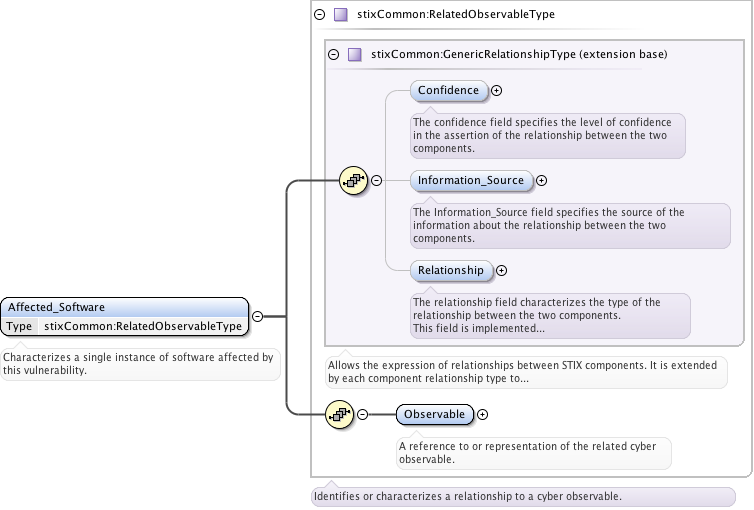Expand the Confidence element with plus icon

pyautogui.click(x=497, y=91)
